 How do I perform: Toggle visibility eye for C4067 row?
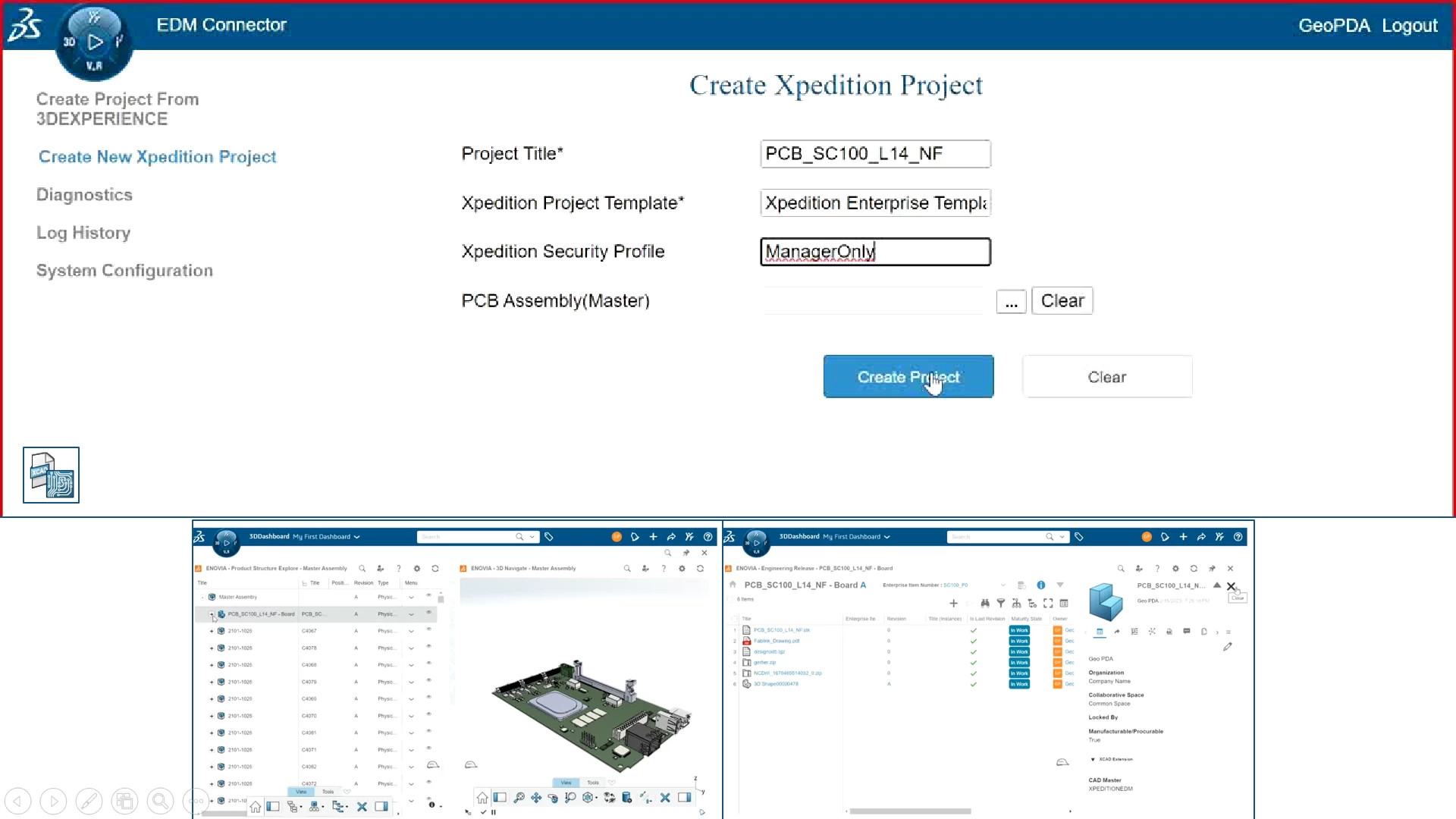coord(428,629)
